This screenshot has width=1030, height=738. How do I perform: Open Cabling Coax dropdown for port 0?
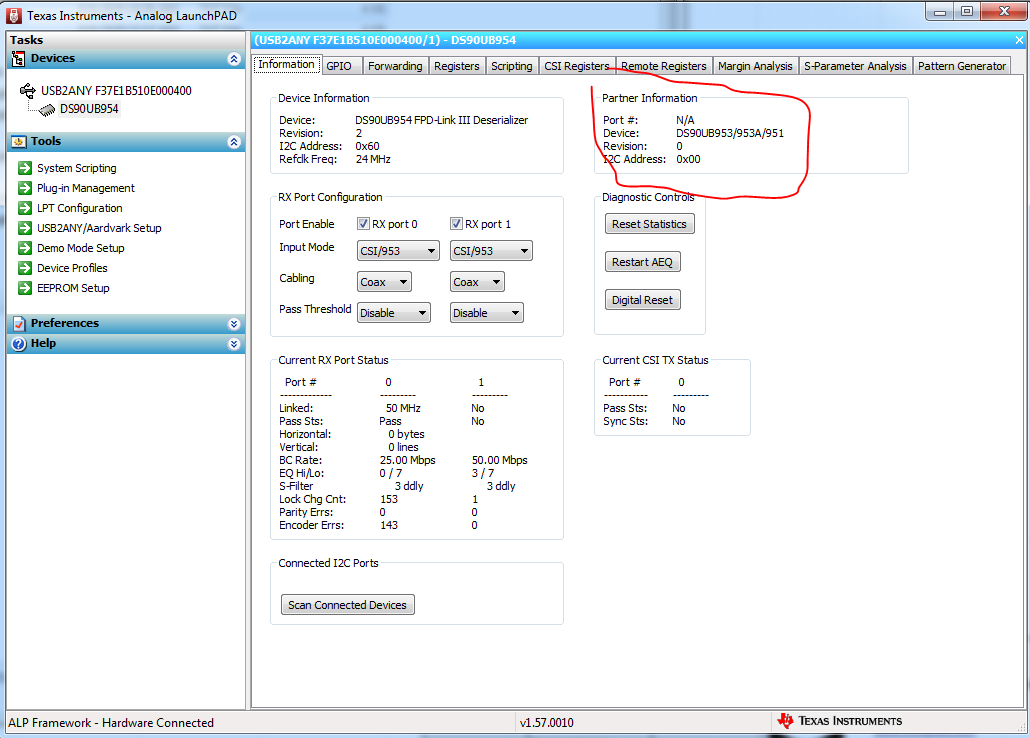click(384, 282)
